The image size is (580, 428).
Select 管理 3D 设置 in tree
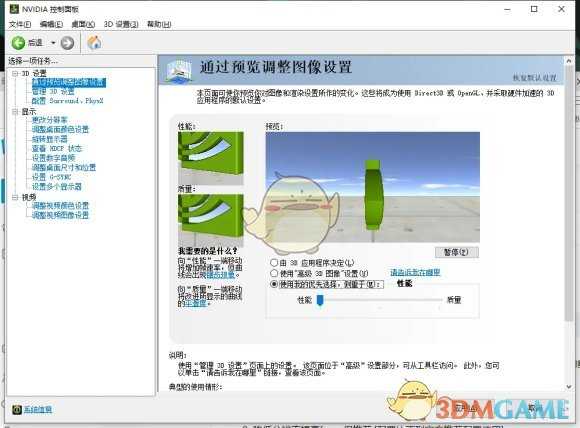(53, 91)
